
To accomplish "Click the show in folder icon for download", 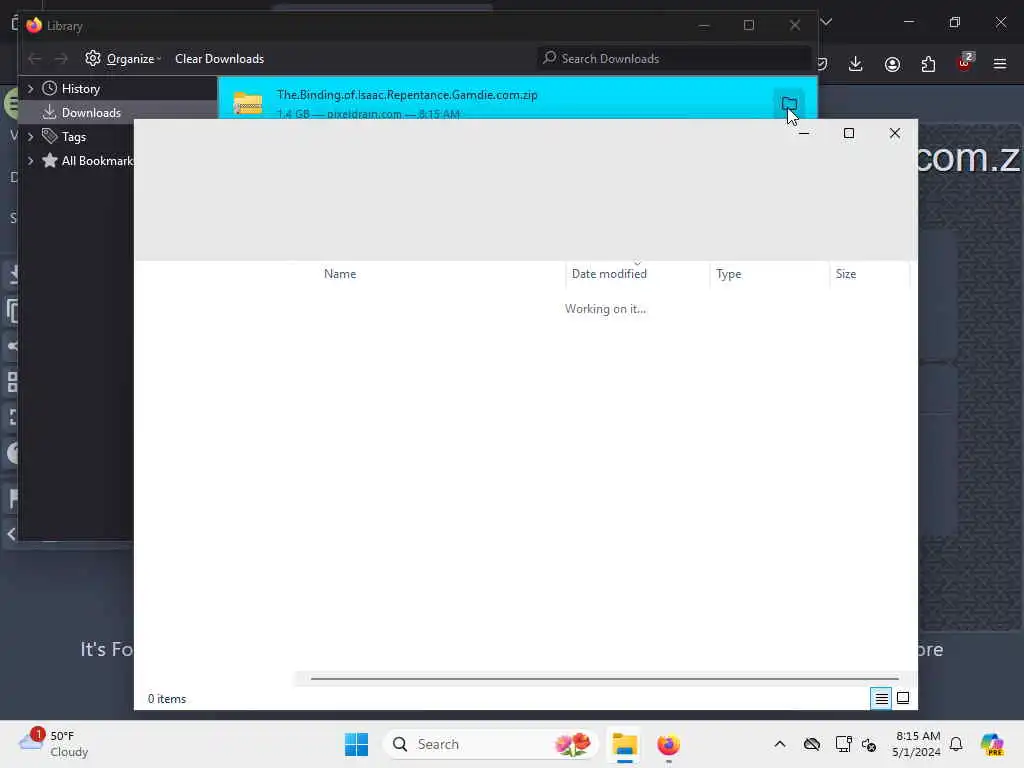I will [x=789, y=103].
